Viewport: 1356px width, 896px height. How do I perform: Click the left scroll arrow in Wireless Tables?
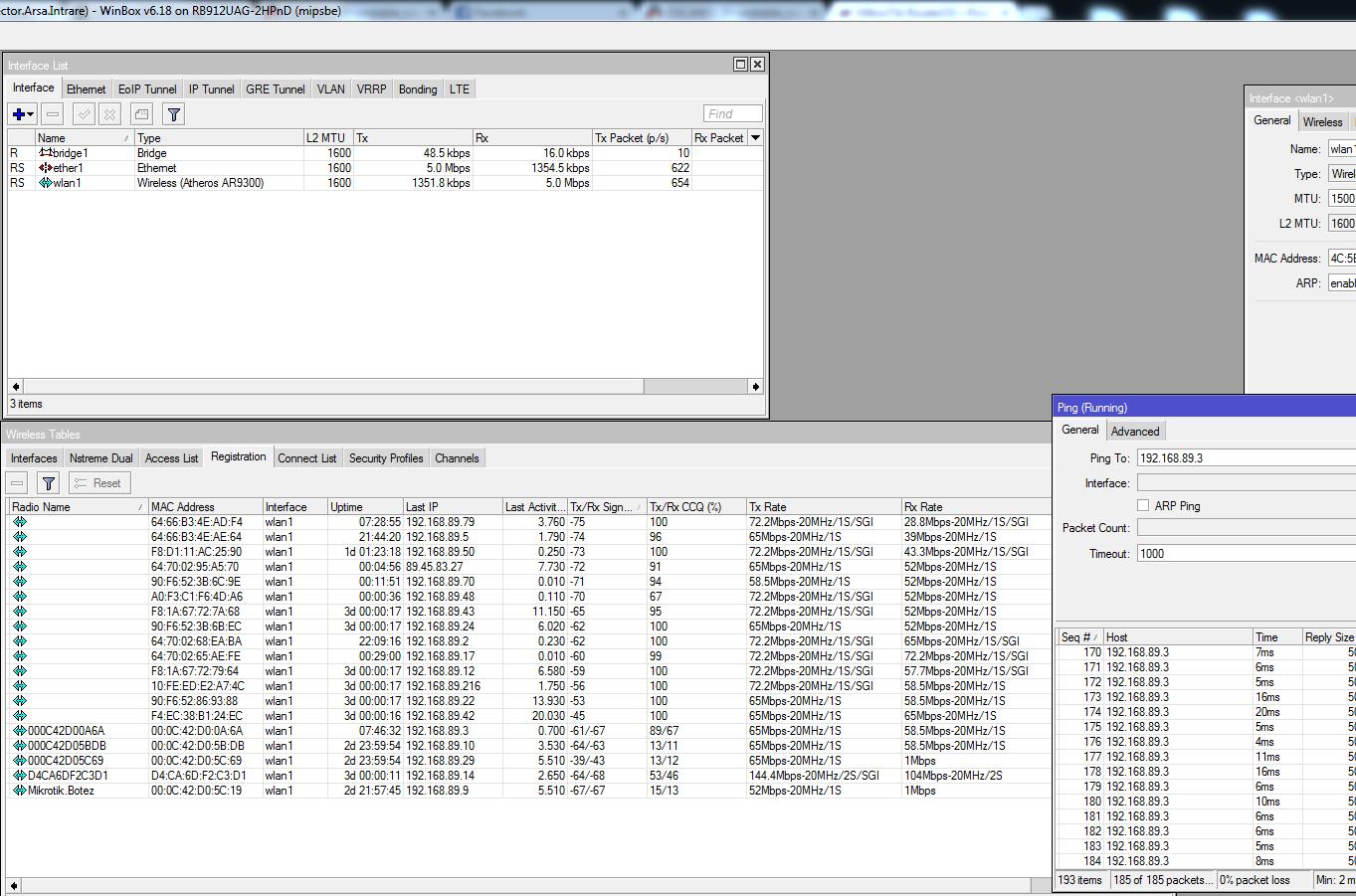(x=15, y=885)
